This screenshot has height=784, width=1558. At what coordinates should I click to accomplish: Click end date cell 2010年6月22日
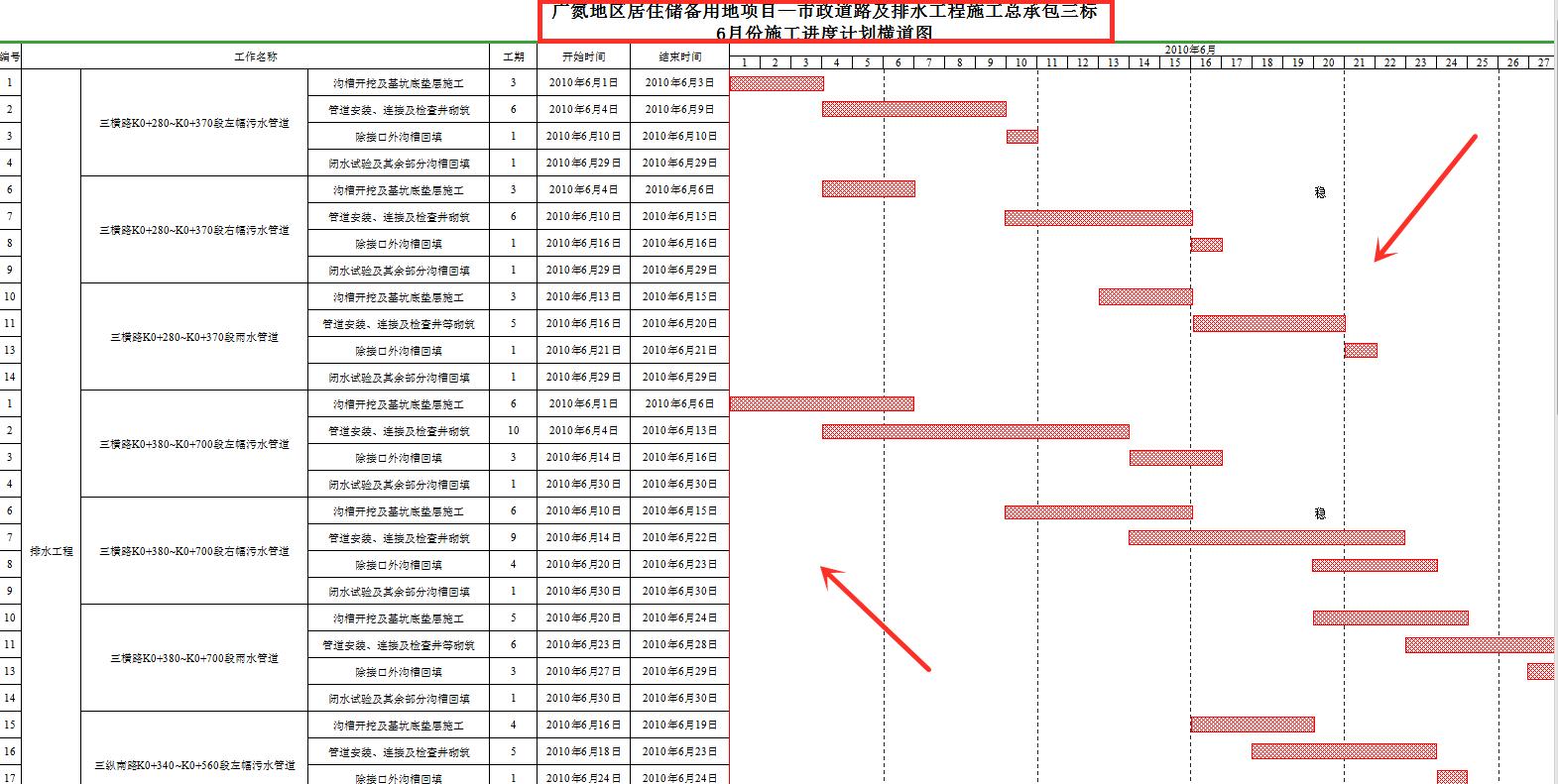pos(679,538)
